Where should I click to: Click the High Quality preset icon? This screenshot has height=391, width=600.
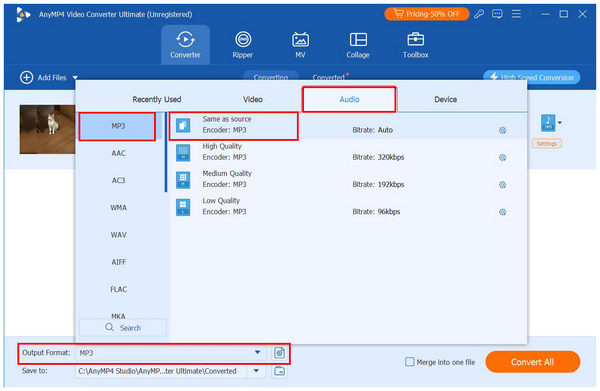(x=183, y=152)
